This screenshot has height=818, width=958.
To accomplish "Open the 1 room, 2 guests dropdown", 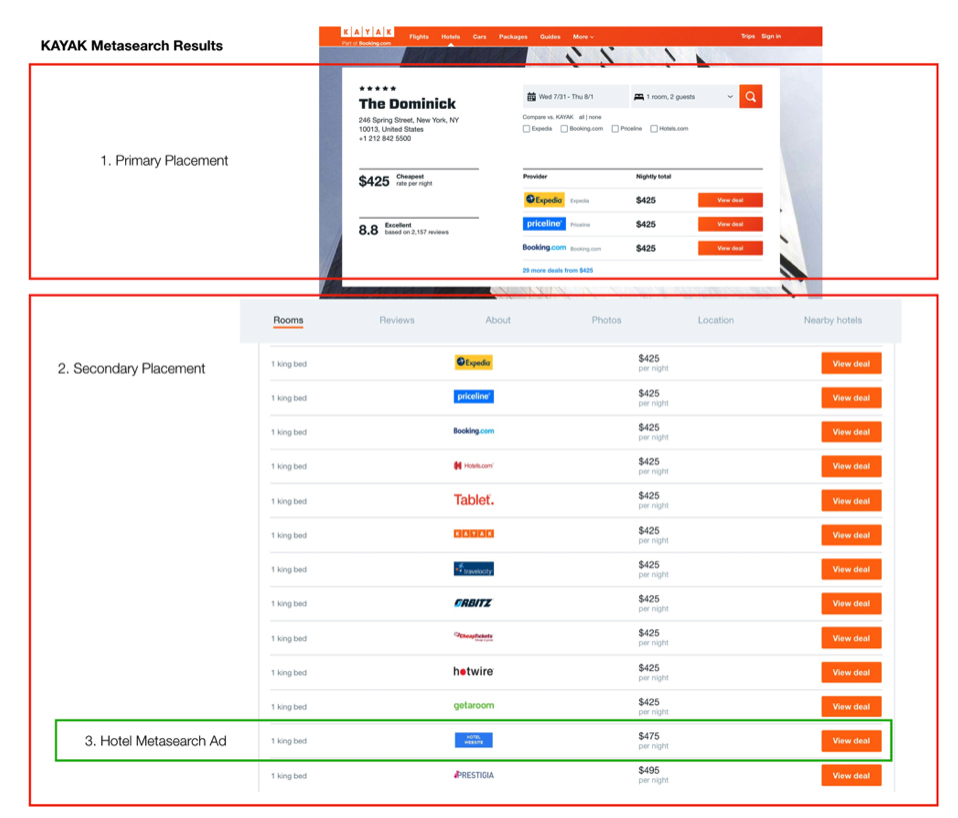I will click(681, 96).
